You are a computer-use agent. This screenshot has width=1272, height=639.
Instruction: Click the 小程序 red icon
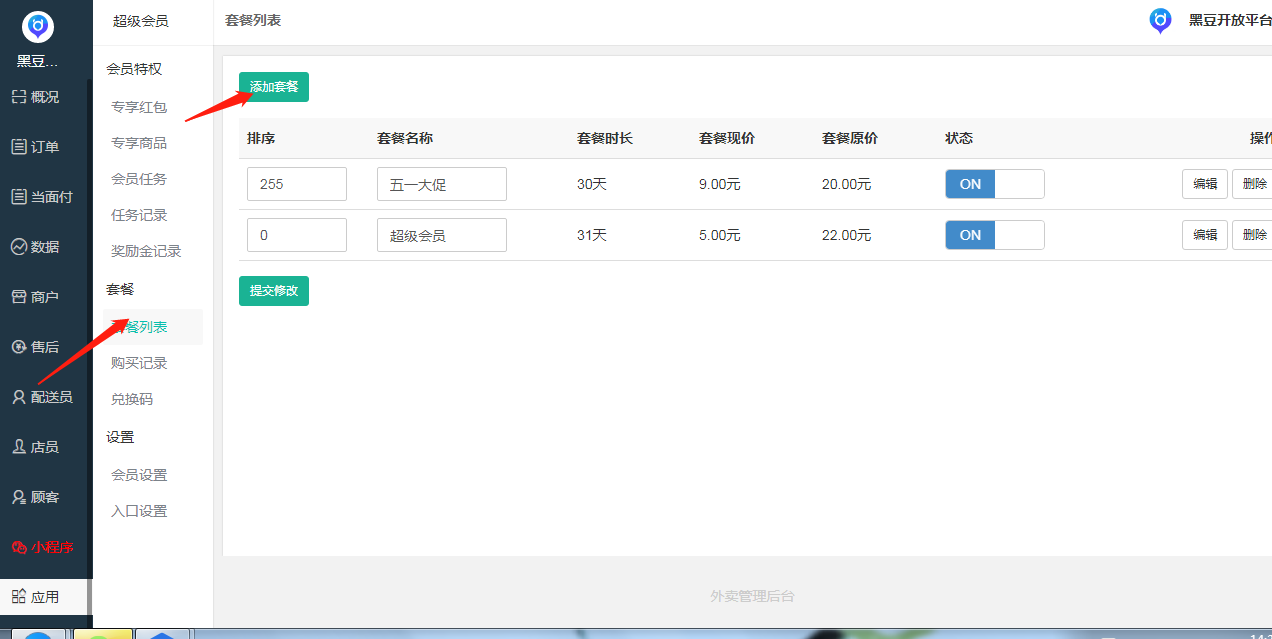coord(18,547)
